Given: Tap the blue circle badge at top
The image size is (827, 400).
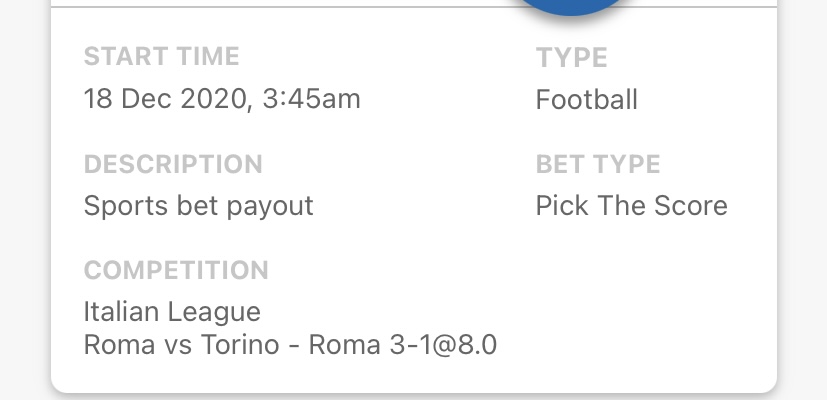Looking at the screenshot, I should coord(571,6).
